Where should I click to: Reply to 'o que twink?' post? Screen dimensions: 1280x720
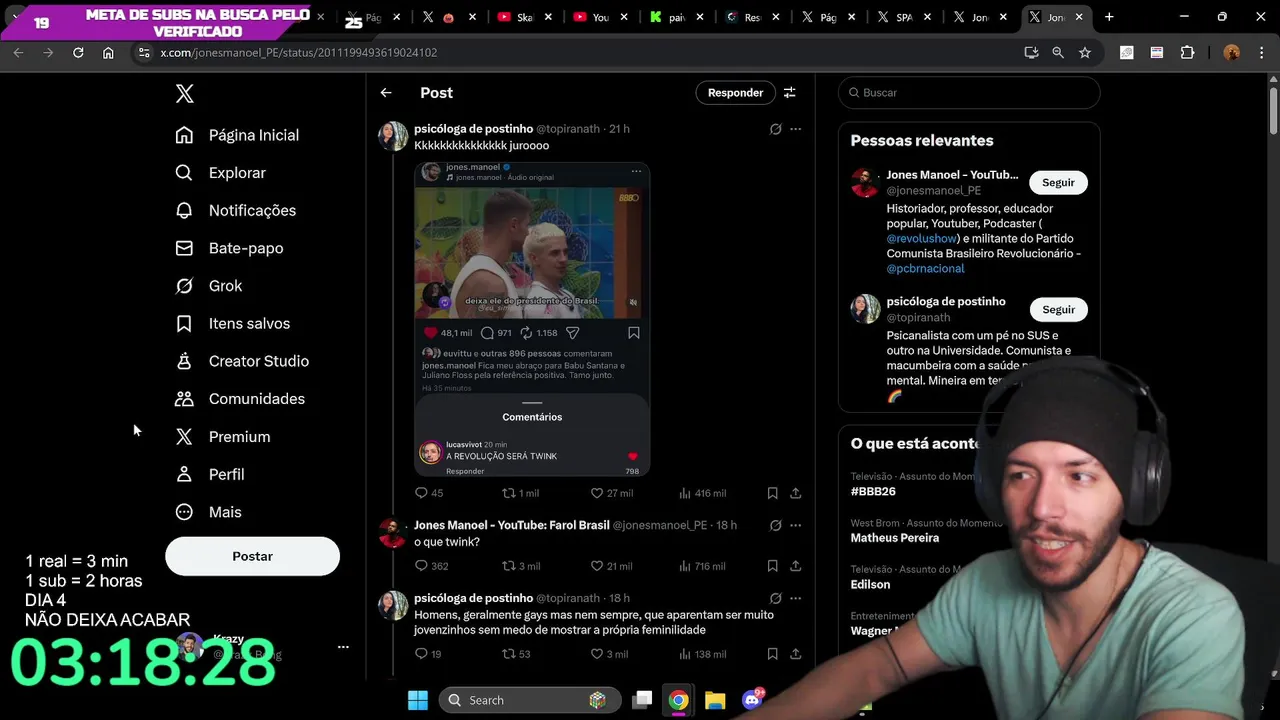(x=431, y=566)
